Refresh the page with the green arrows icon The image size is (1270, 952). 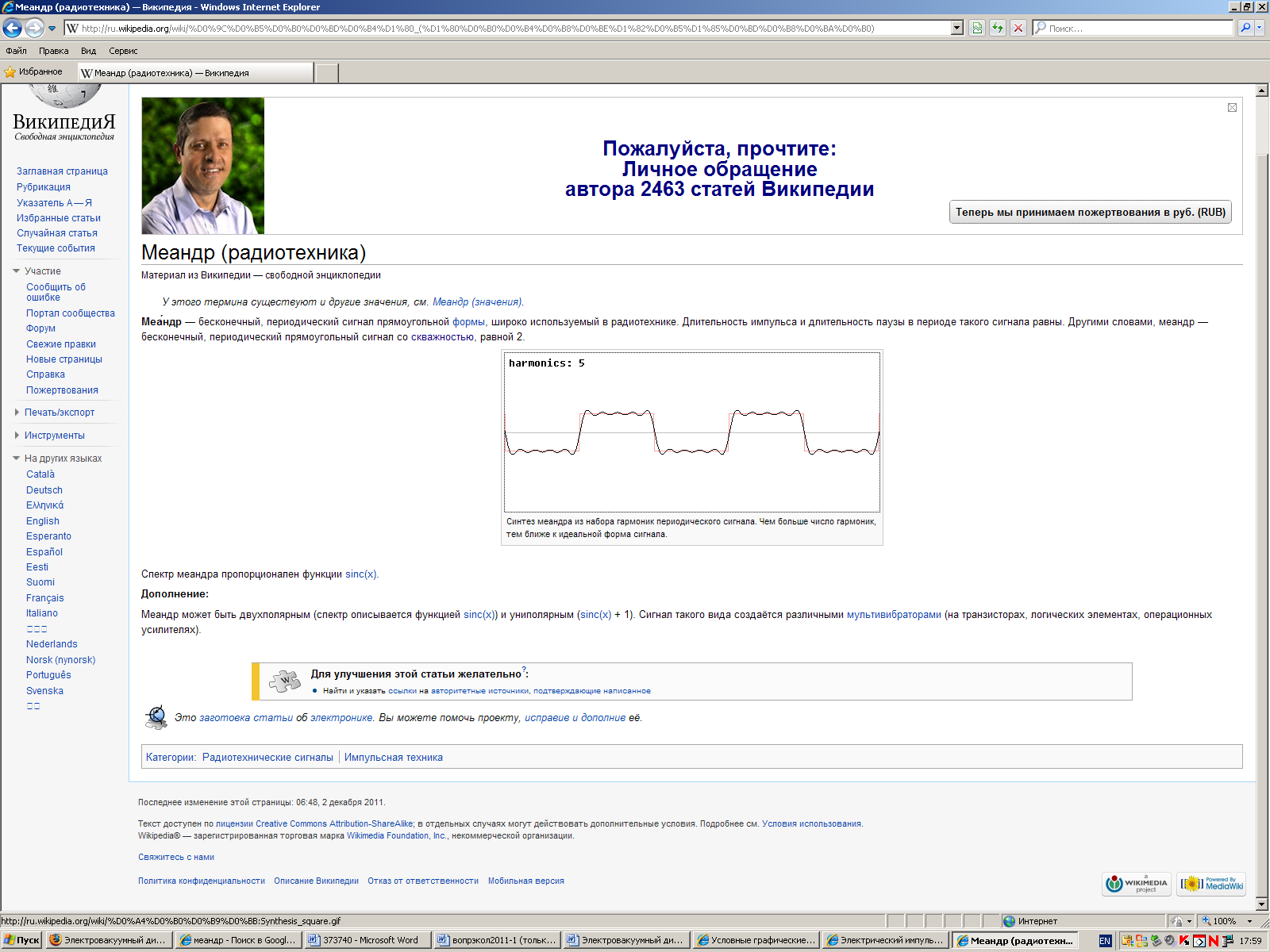pyautogui.click(x=998, y=28)
